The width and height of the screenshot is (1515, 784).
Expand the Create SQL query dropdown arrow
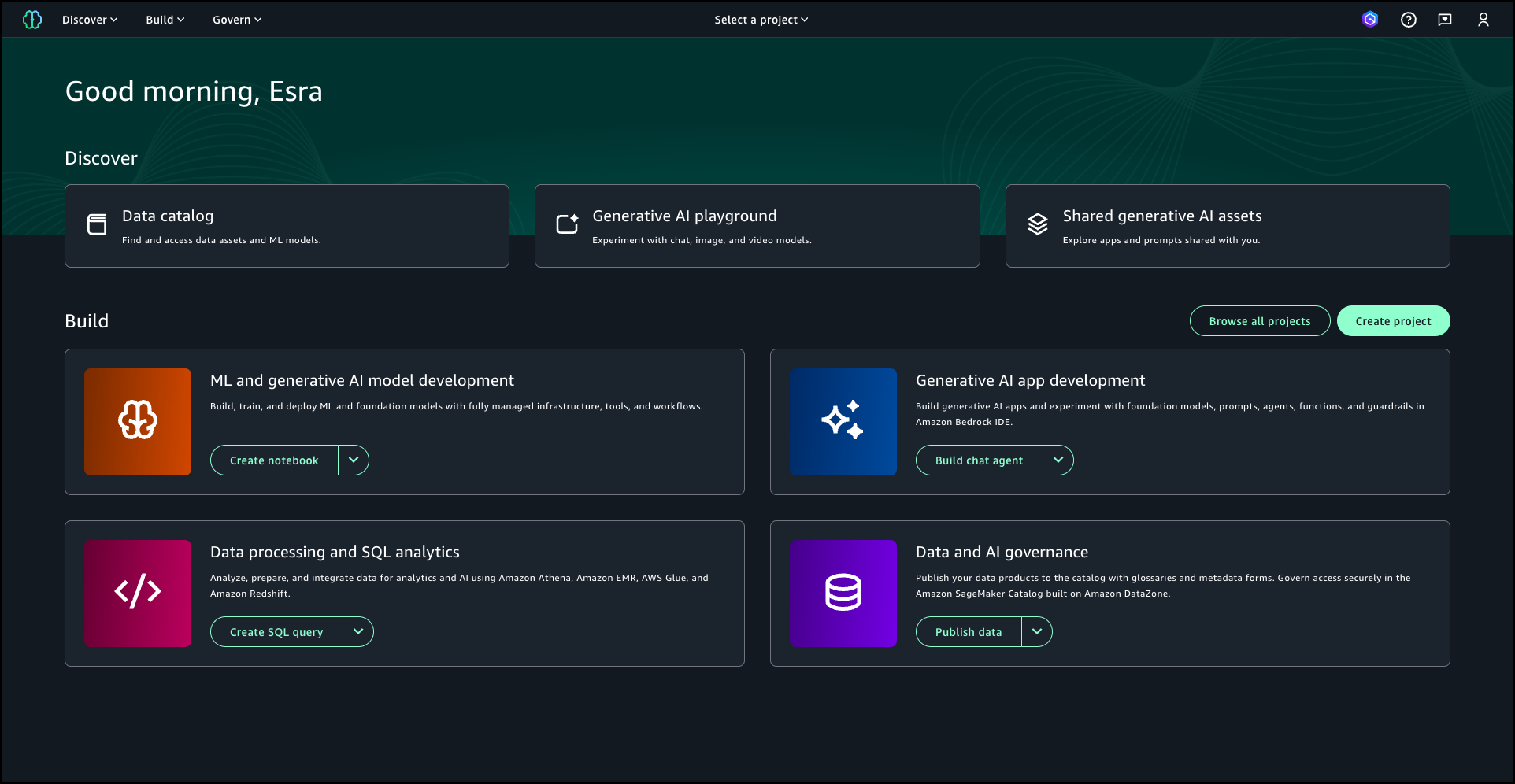(x=358, y=632)
